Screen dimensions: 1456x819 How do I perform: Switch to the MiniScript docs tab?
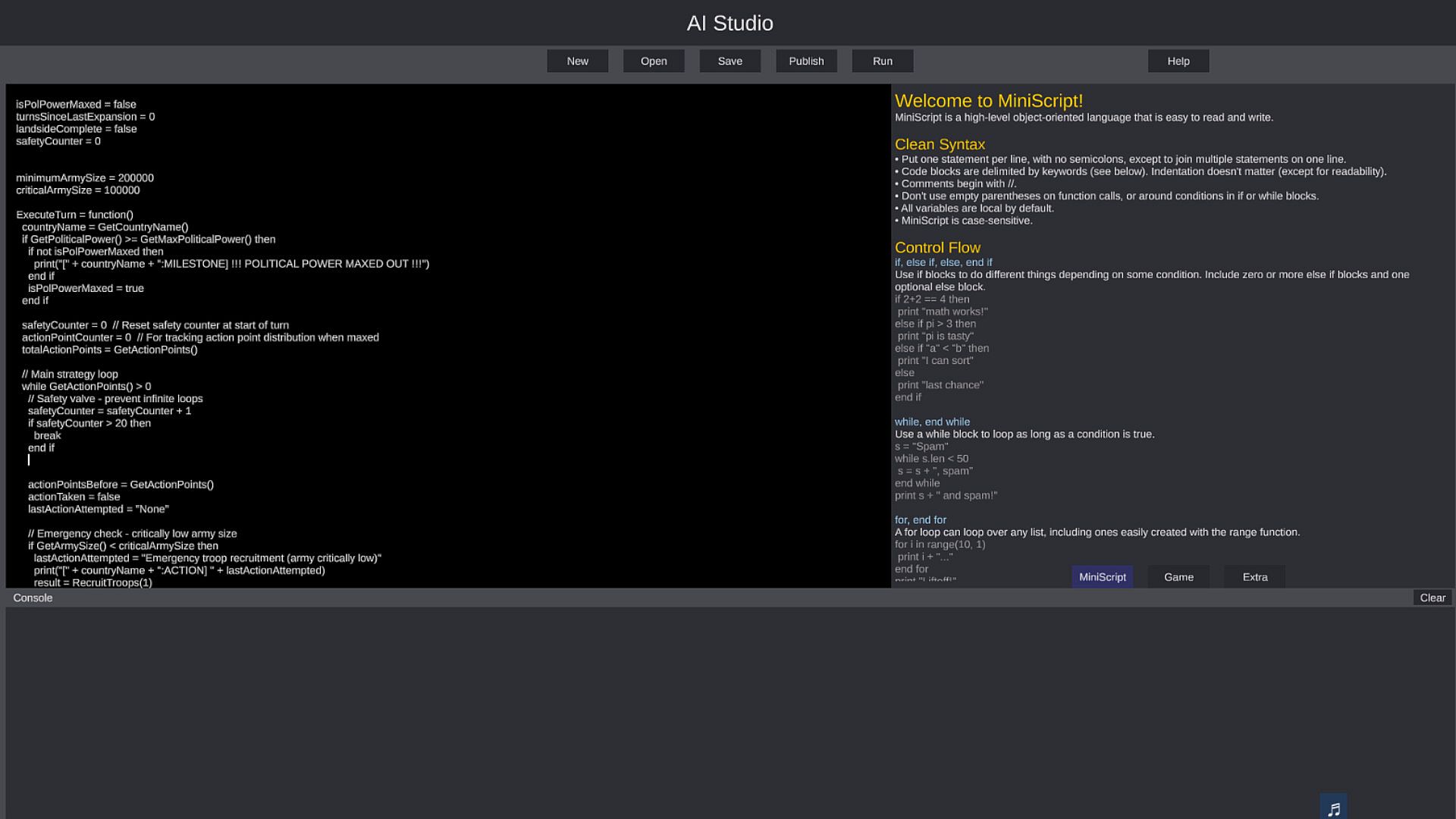coord(1102,577)
